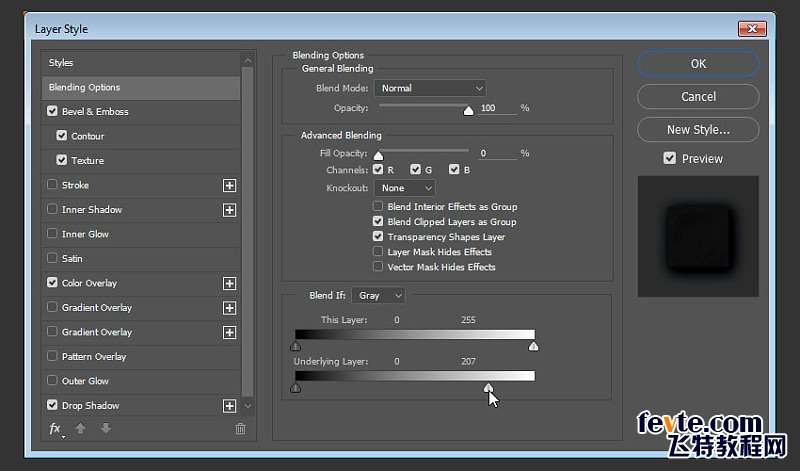
Task: Toggle the Contour checkbox
Action: (x=62, y=135)
